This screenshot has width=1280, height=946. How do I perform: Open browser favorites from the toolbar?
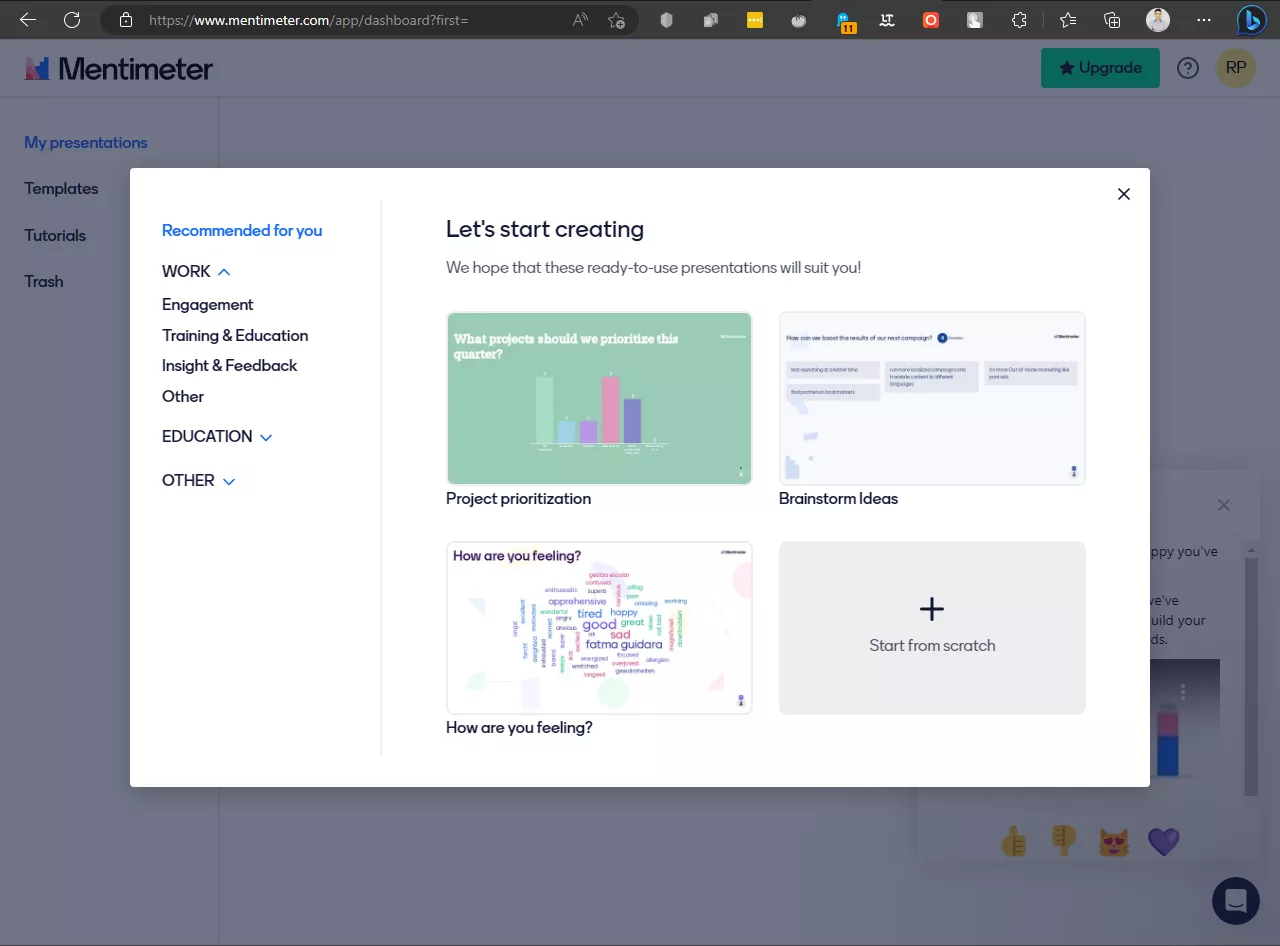(x=1067, y=19)
